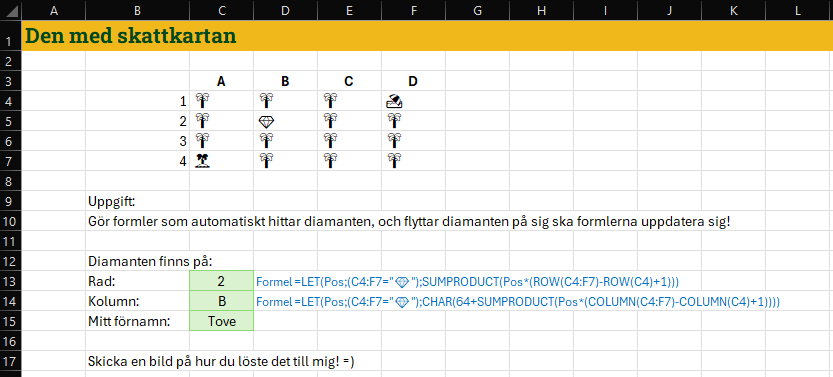This screenshot has width=833, height=377.
Task: Select entire column A via its header
Action: 53,10
